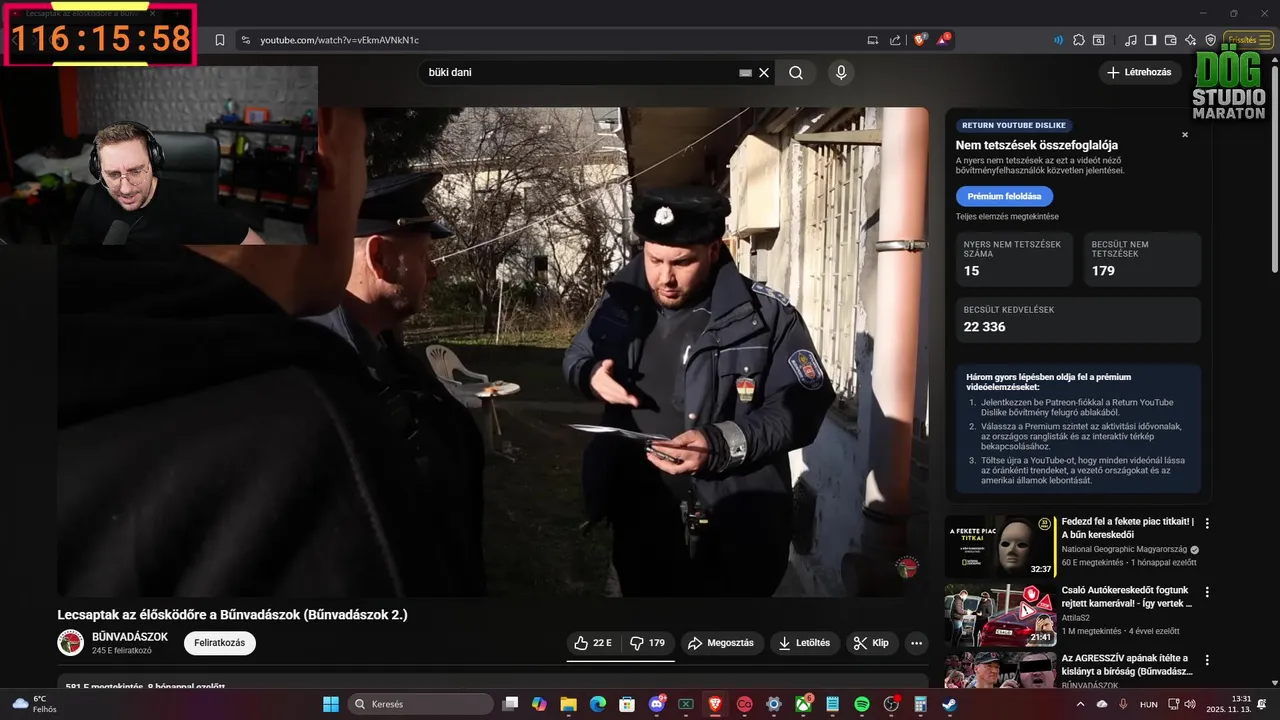Open the extensions puzzle icon

tap(1079, 40)
